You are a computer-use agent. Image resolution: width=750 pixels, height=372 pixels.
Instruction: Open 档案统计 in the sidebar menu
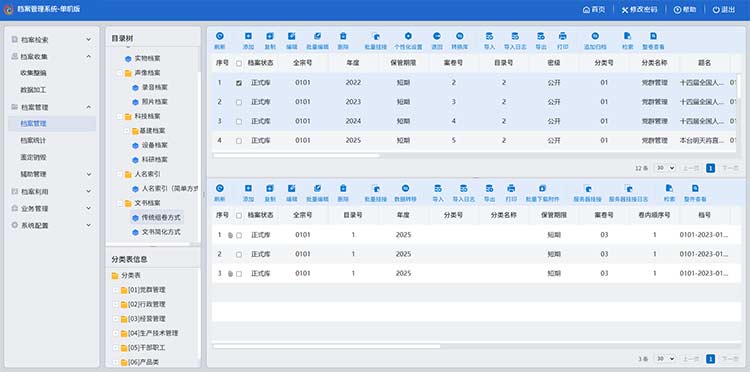coord(33,141)
